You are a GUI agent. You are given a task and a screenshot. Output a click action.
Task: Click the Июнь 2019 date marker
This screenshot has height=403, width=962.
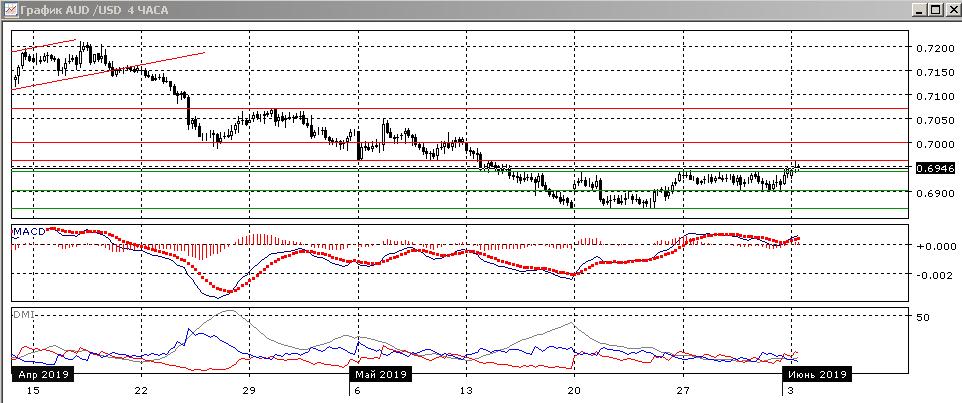816,374
